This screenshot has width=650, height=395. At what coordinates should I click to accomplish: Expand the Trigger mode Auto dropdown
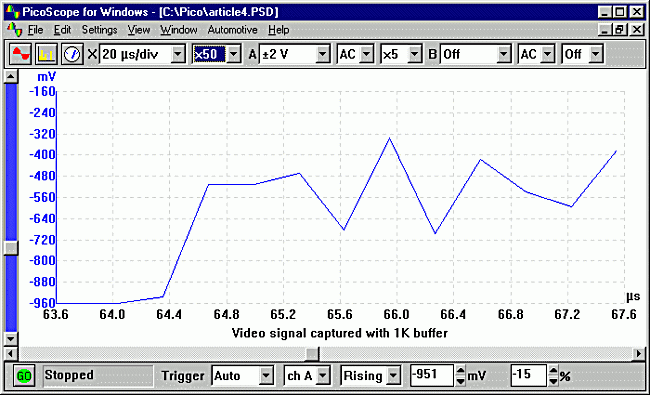[x=266, y=376]
